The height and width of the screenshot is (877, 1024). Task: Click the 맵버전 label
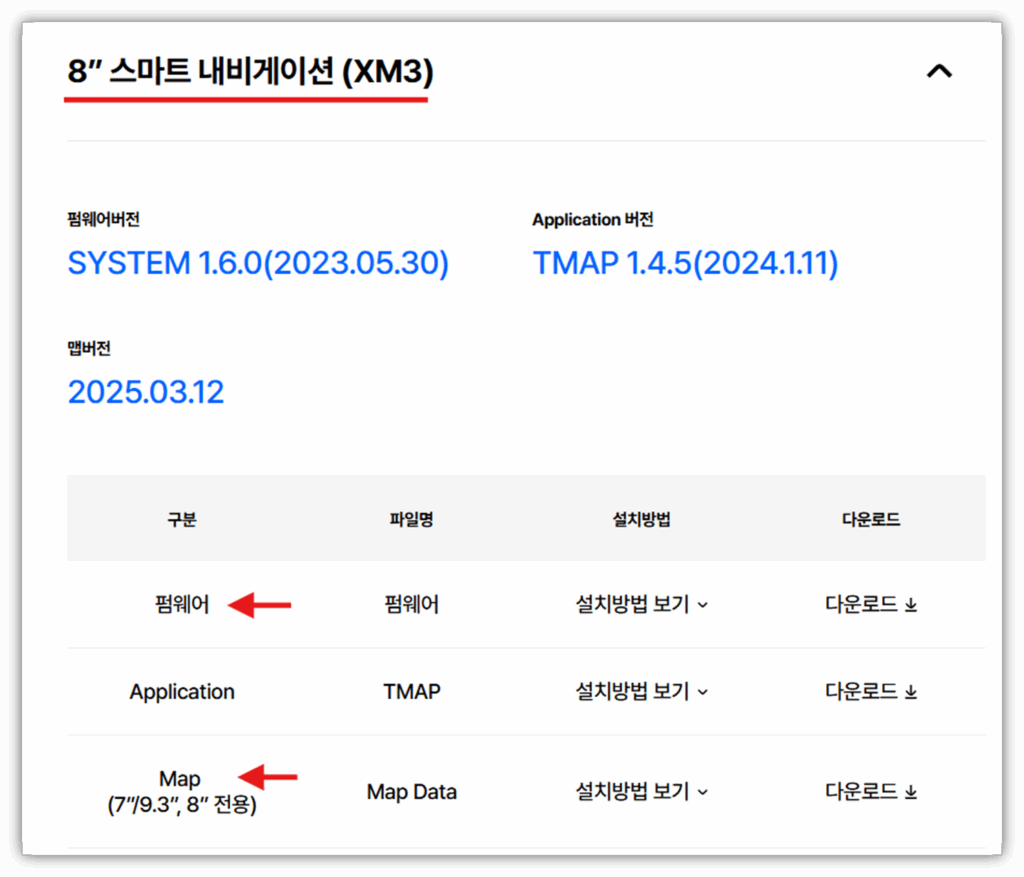[x=89, y=348]
